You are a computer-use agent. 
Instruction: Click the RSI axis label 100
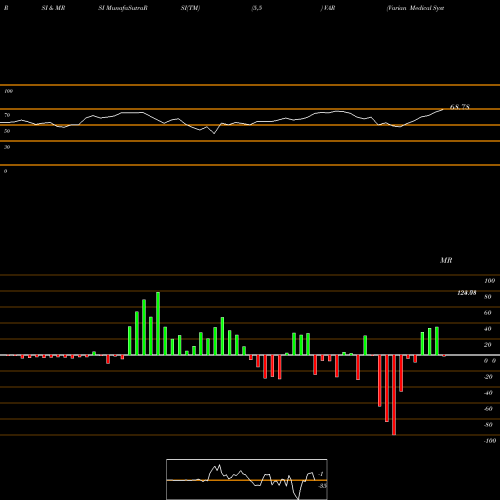click(9, 91)
